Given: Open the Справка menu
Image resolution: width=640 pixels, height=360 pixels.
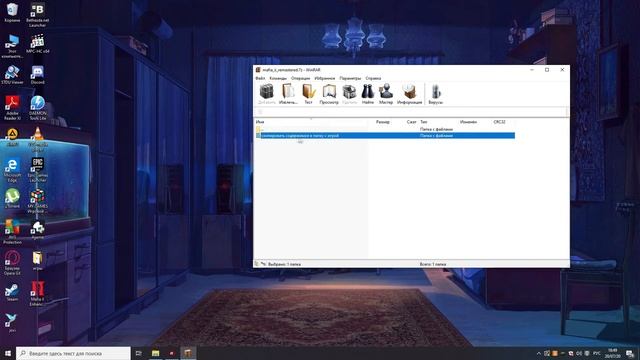Looking at the screenshot, I should [373, 78].
